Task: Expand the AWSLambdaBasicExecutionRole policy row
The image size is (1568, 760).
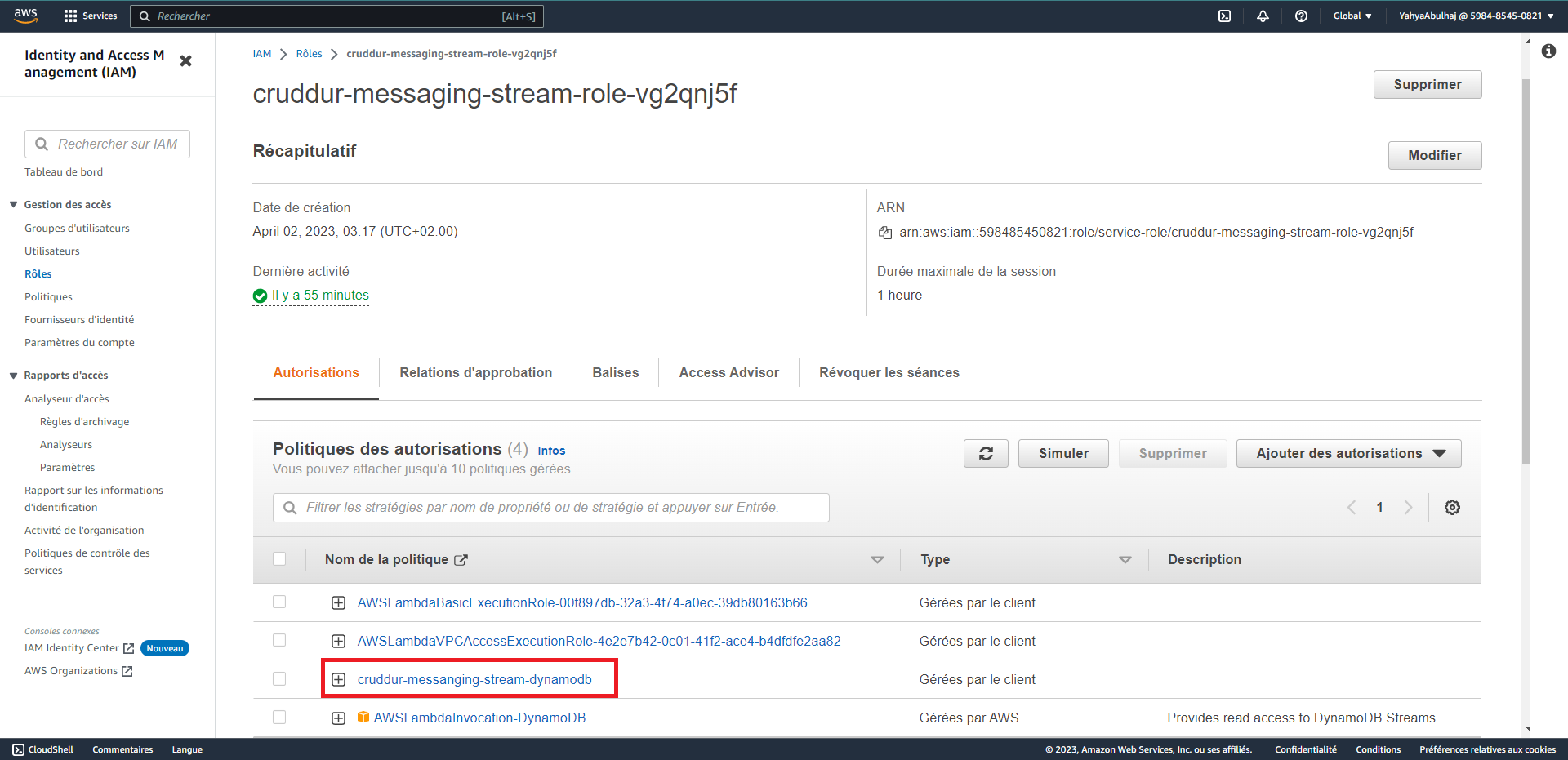Action: point(338,602)
